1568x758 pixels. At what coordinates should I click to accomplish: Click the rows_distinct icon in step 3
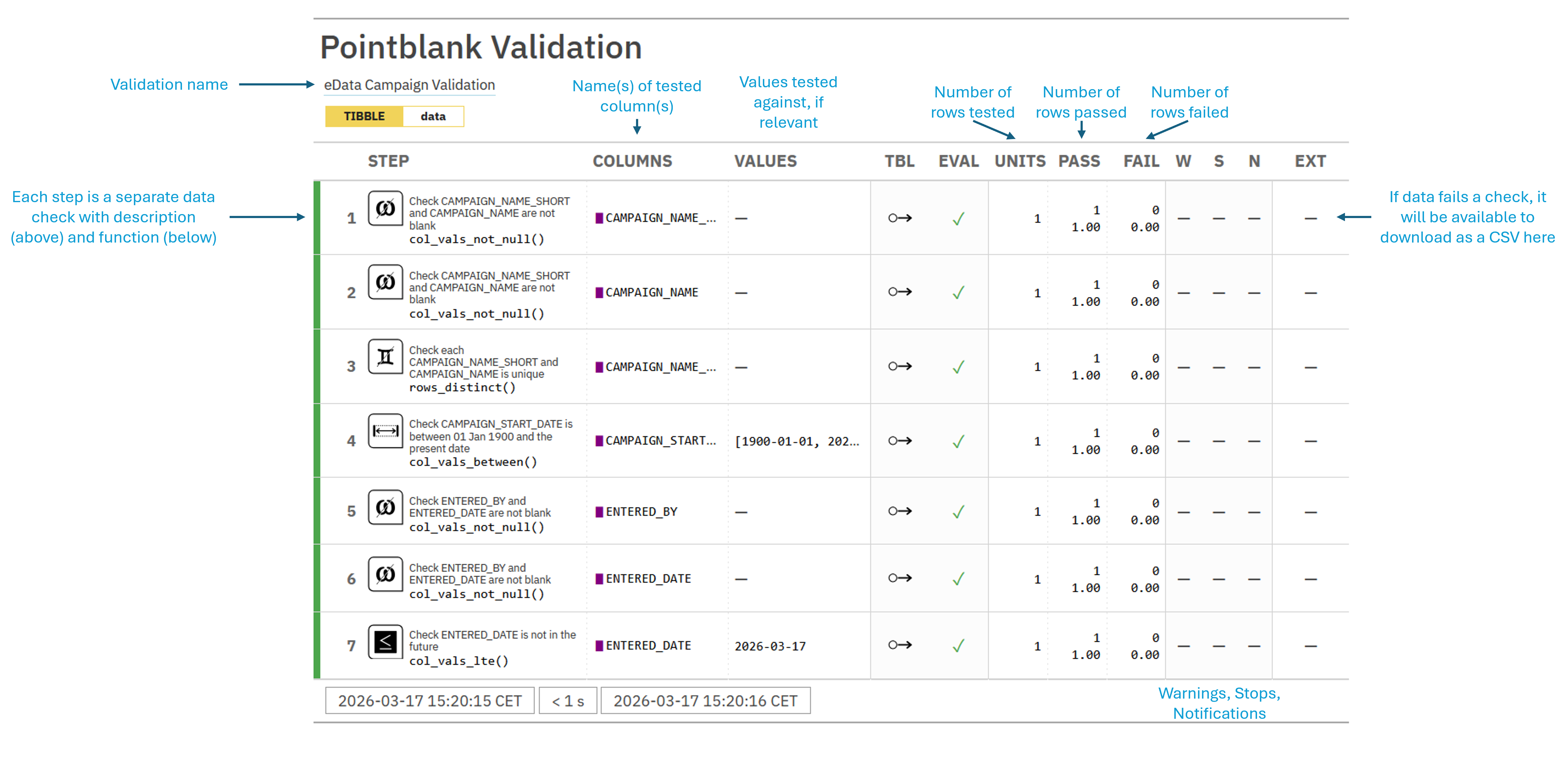click(x=385, y=356)
